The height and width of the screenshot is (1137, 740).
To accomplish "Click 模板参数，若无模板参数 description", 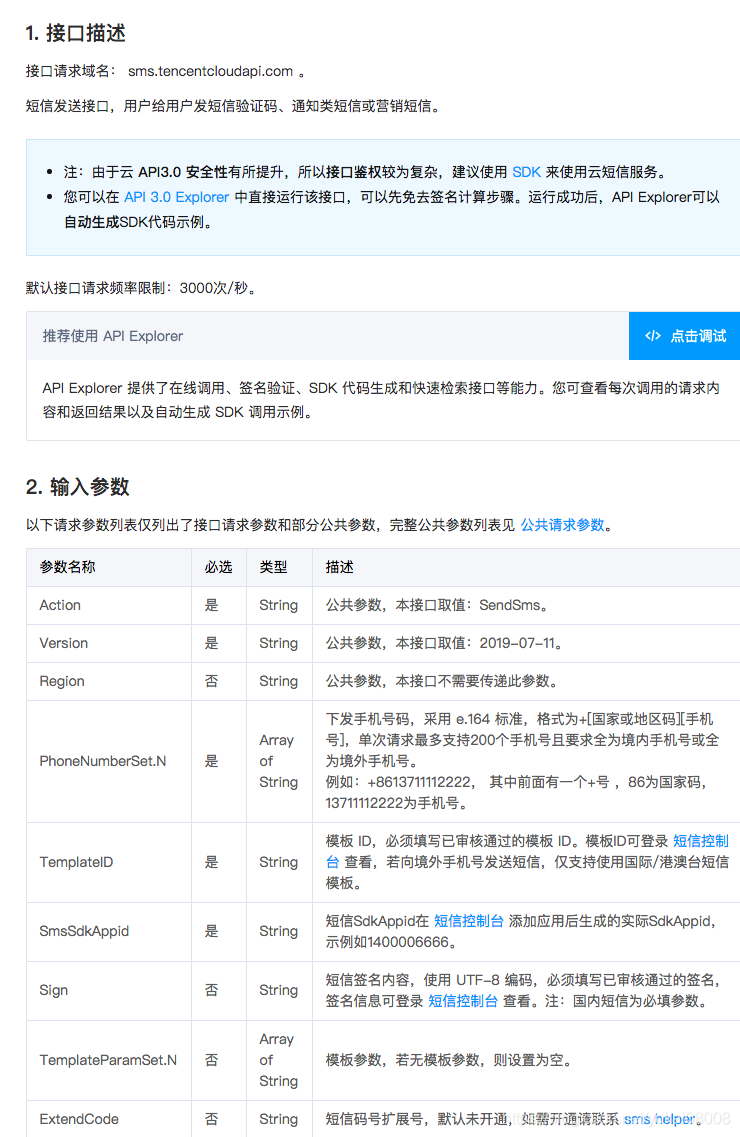I will pyautogui.click(x=449, y=1060).
